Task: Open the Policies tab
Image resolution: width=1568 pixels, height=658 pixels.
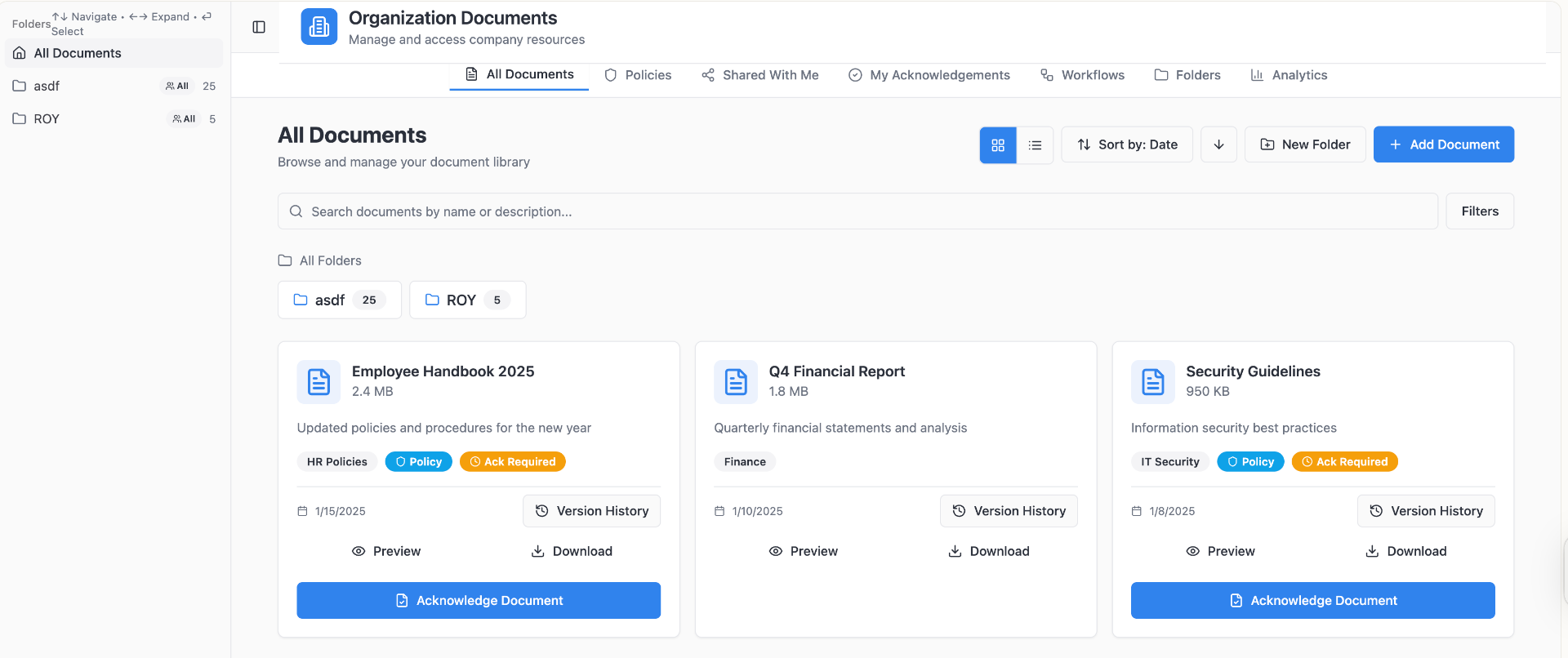Action: (x=638, y=75)
